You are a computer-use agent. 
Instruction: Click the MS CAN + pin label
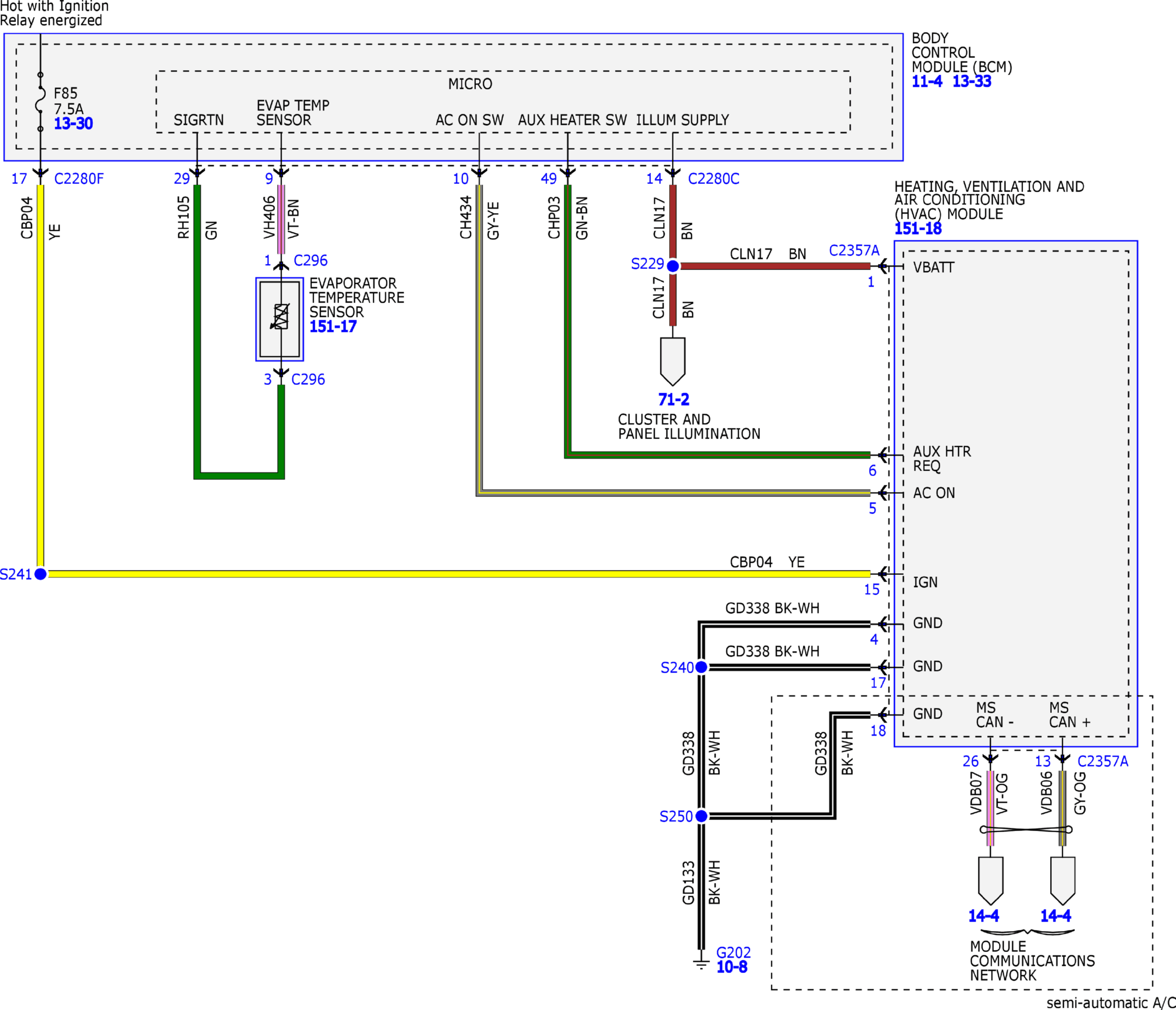(x=1070, y=715)
